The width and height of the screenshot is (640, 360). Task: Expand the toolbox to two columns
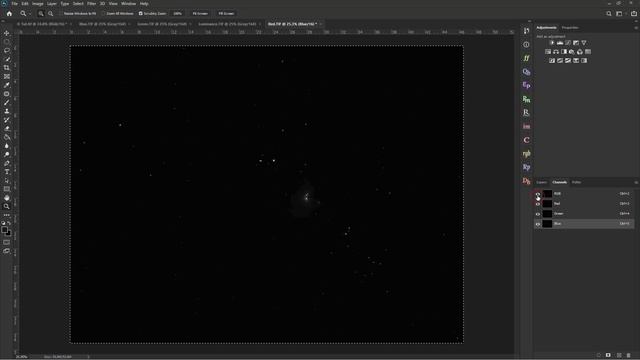pyautogui.click(x=3, y=21)
